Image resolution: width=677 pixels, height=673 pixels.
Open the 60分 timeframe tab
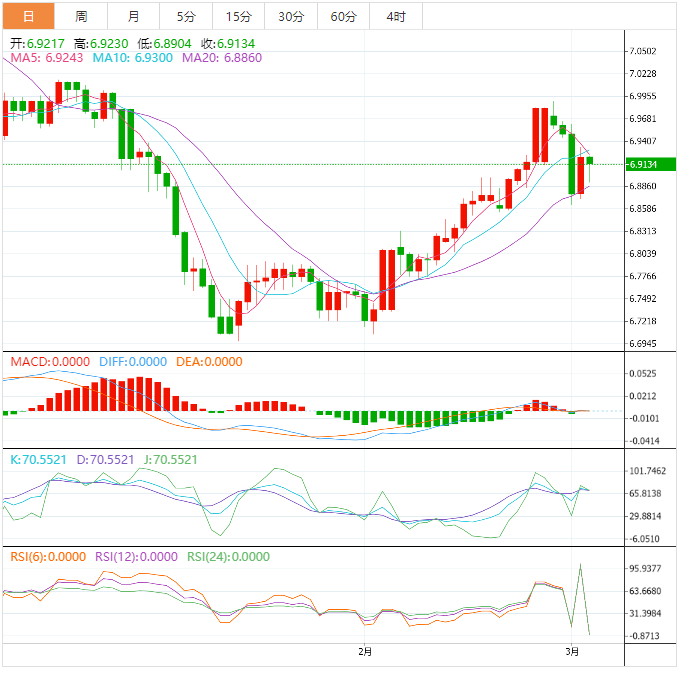point(344,16)
